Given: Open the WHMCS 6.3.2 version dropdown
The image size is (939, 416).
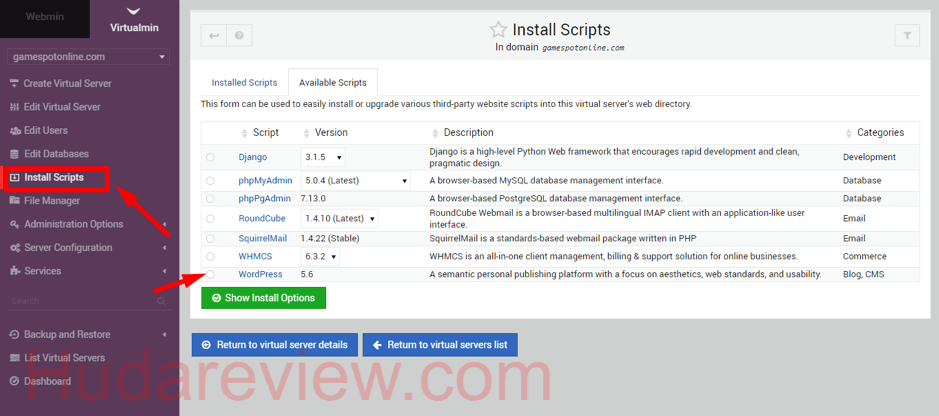Looking at the screenshot, I should [x=320, y=256].
